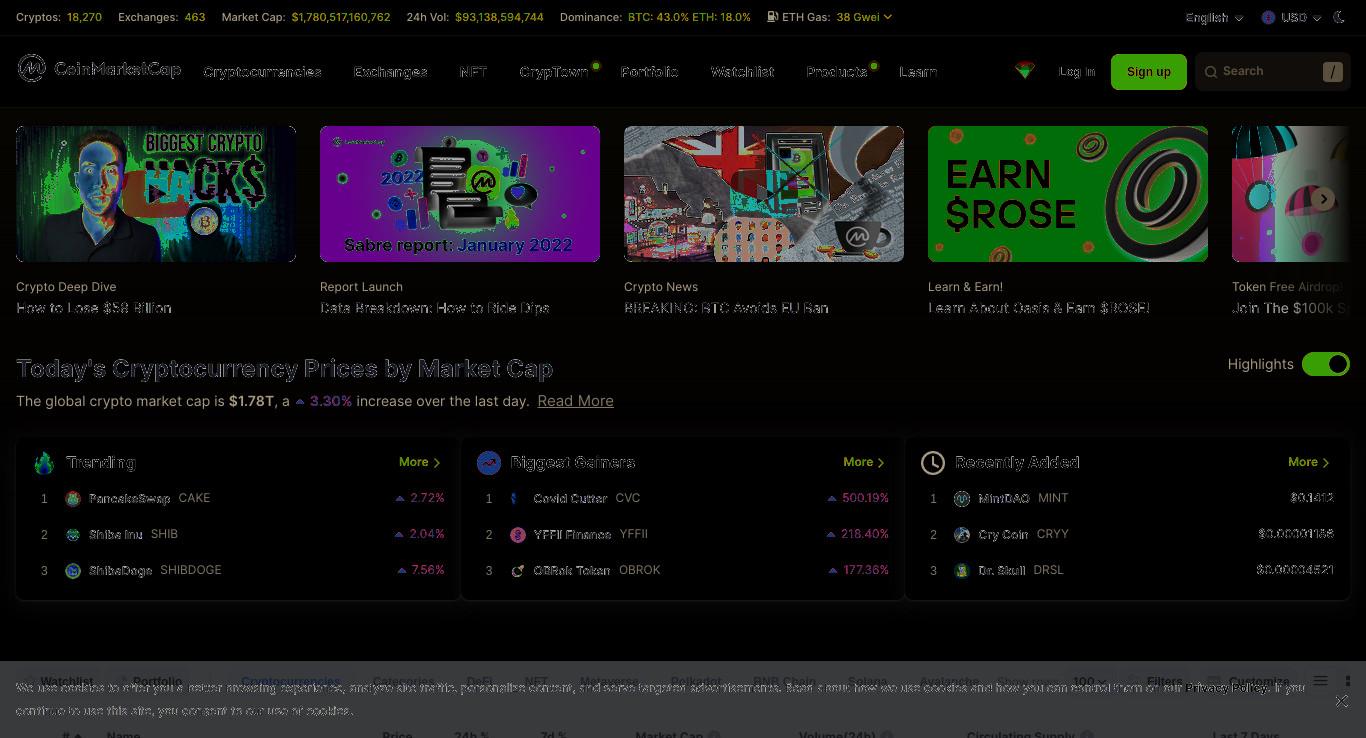Open the Privacy Policy link
1366x738 pixels.
tap(1227, 688)
